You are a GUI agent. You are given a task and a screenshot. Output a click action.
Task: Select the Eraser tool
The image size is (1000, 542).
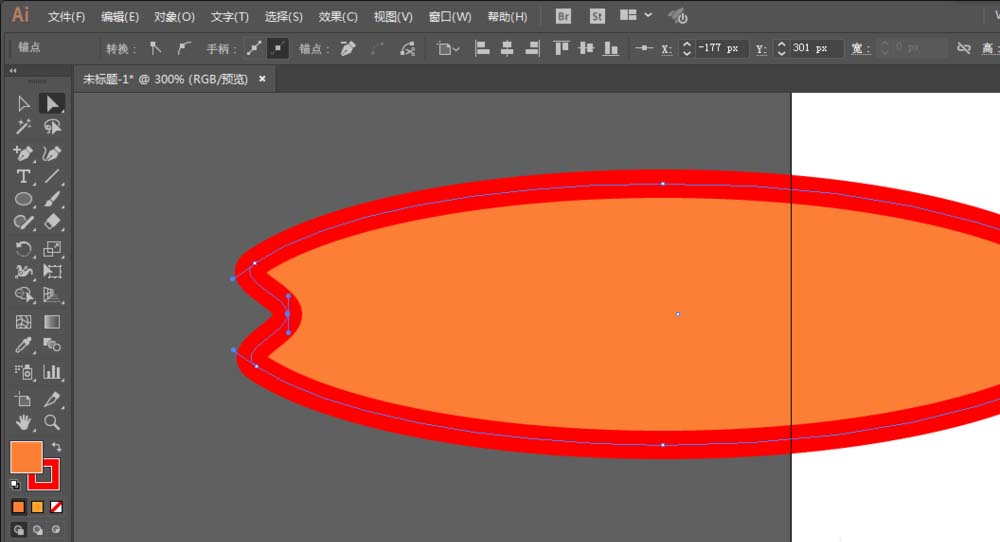[x=52, y=223]
